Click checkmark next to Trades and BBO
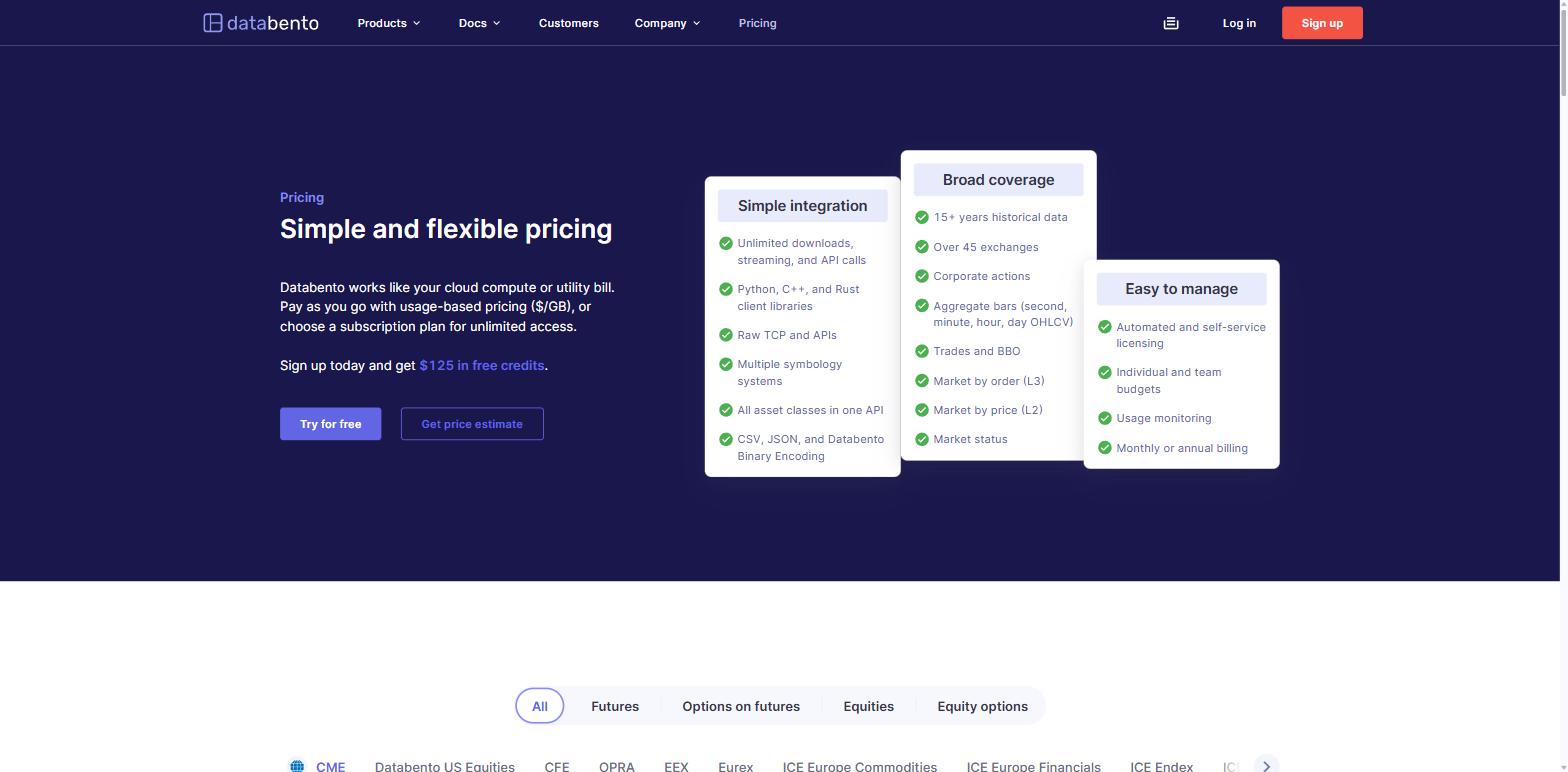 [x=922, y=351]
